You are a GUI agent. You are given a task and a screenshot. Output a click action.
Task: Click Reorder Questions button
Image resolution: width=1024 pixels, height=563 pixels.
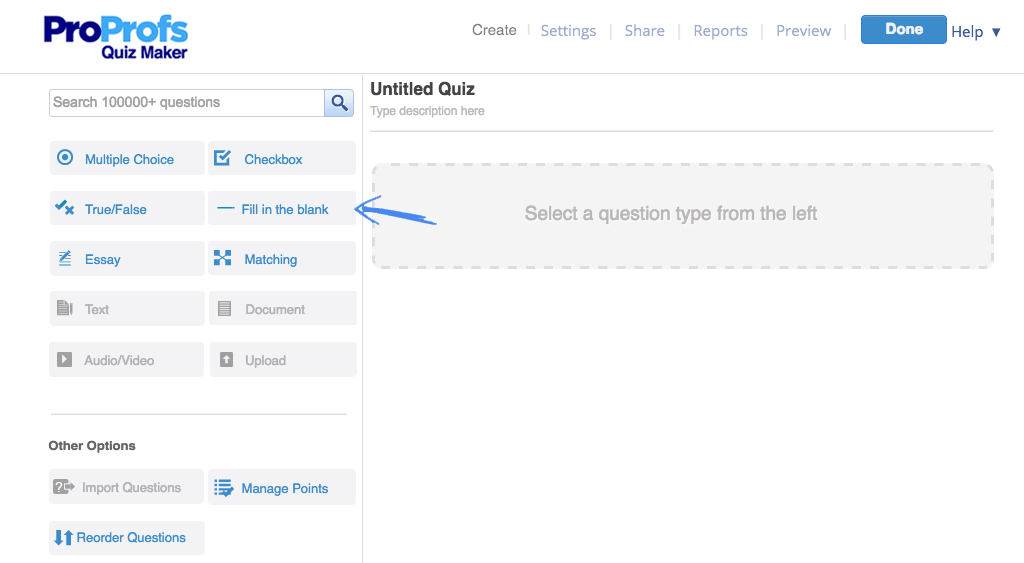coord(127,538)
